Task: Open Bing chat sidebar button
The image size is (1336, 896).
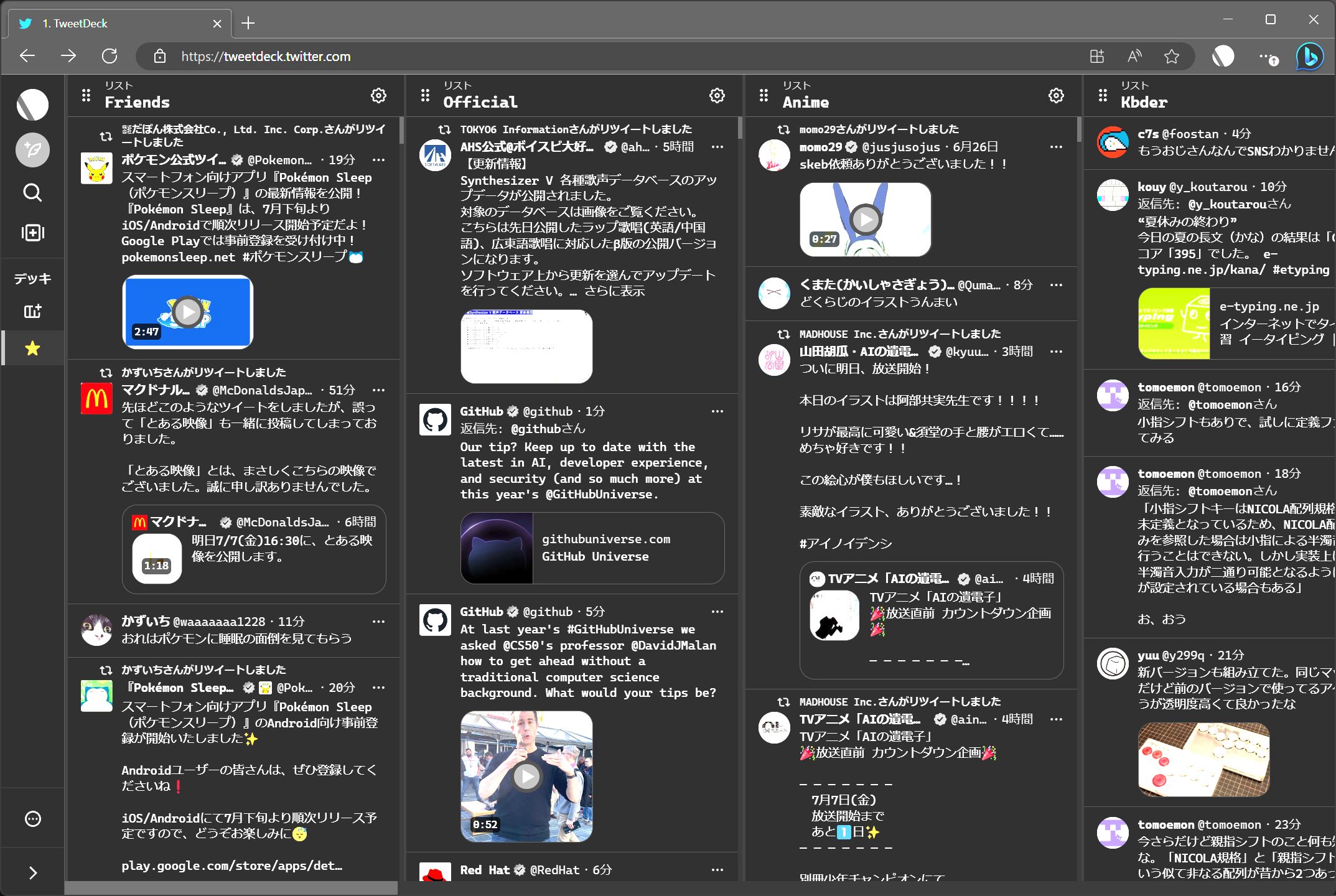Action: (1309, 57)
